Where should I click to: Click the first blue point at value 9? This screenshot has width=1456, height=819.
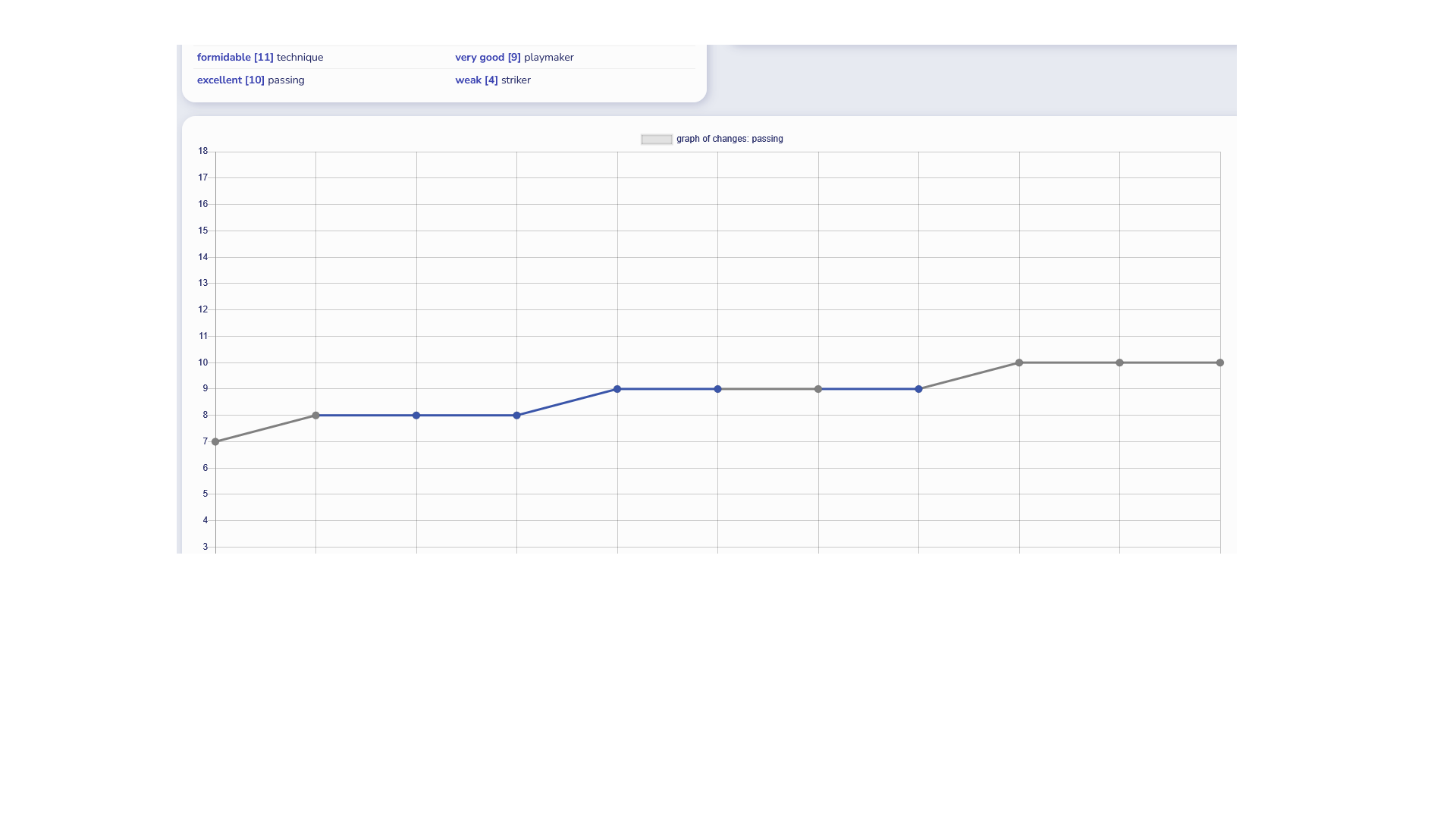pos(617,389)
